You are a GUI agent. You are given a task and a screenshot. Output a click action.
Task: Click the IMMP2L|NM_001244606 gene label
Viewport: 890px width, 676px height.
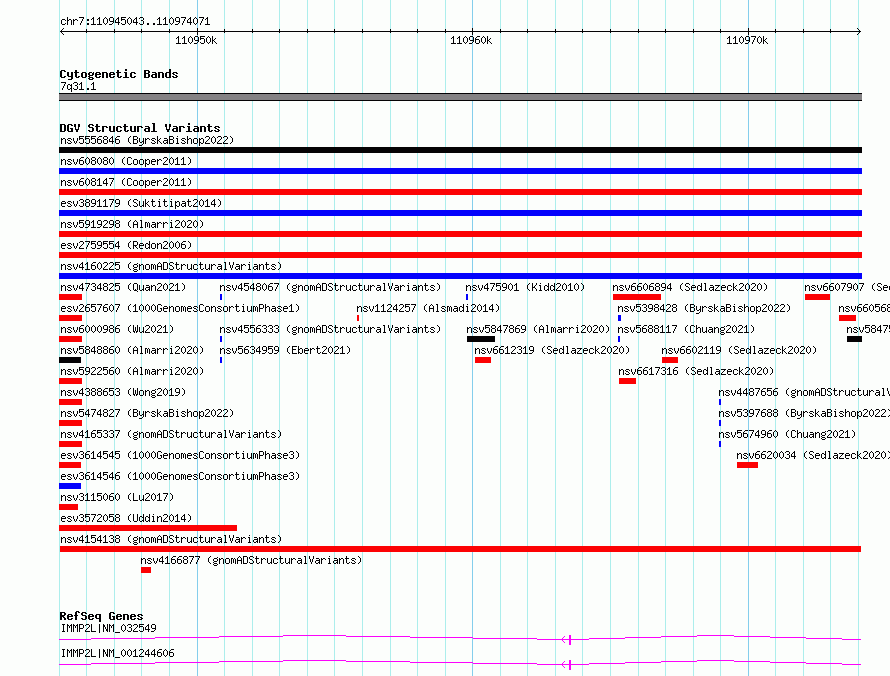pyautogui.click(x=117, y=653)
